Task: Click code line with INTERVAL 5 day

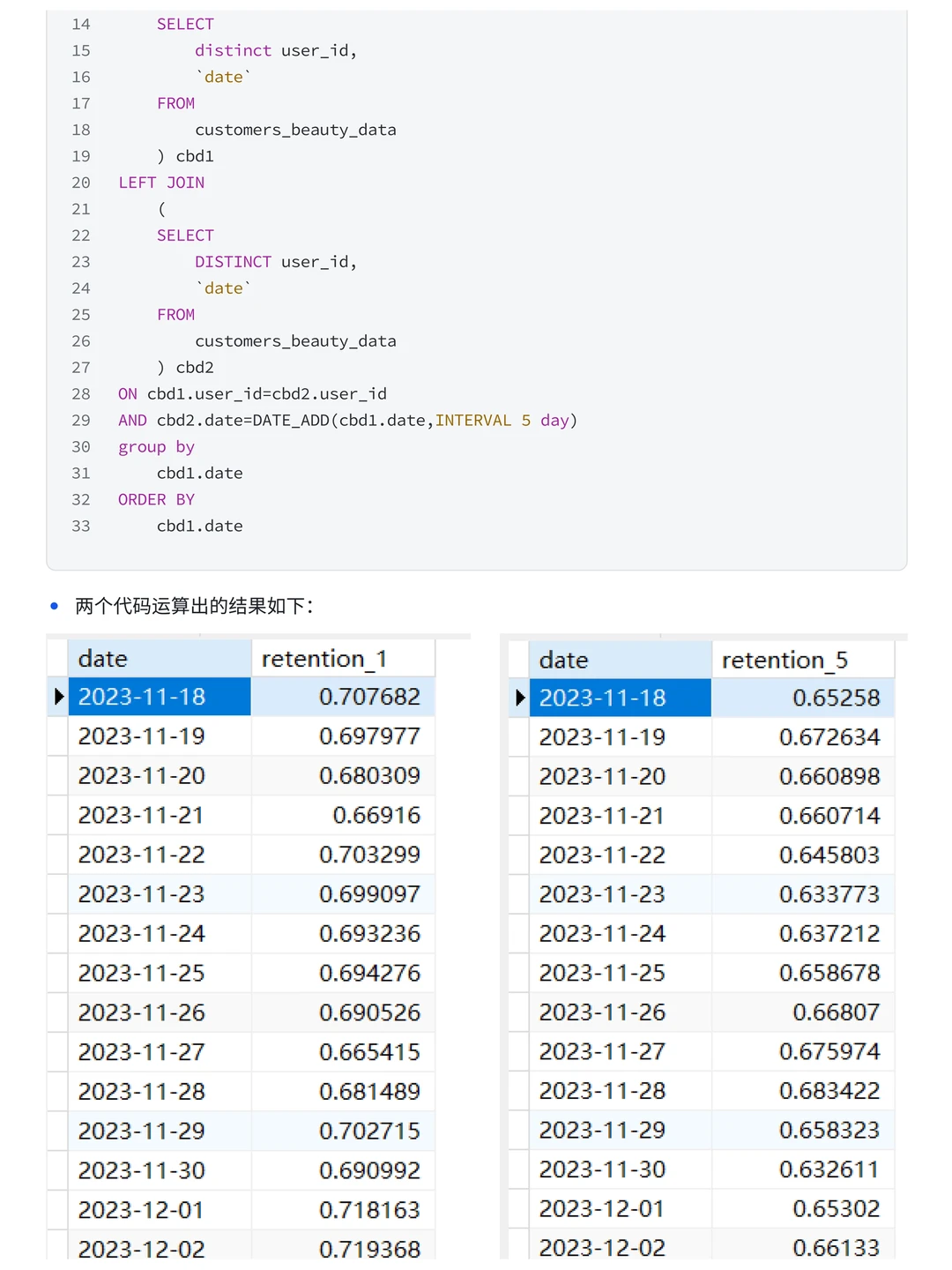Action: 348,421
